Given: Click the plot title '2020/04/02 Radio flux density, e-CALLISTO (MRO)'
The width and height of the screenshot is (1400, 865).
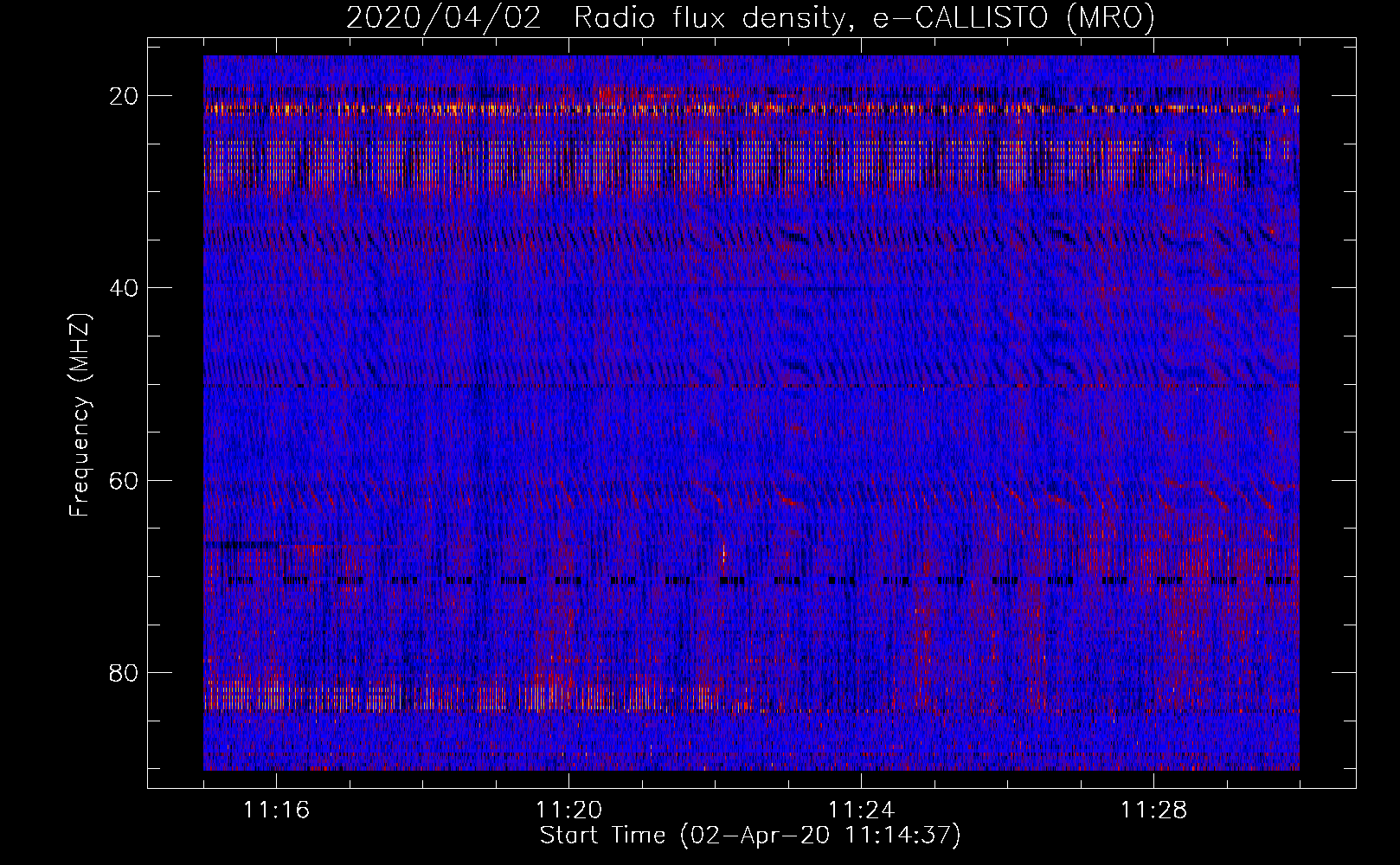Looking at the screenshot, I should tap(750, 17).
